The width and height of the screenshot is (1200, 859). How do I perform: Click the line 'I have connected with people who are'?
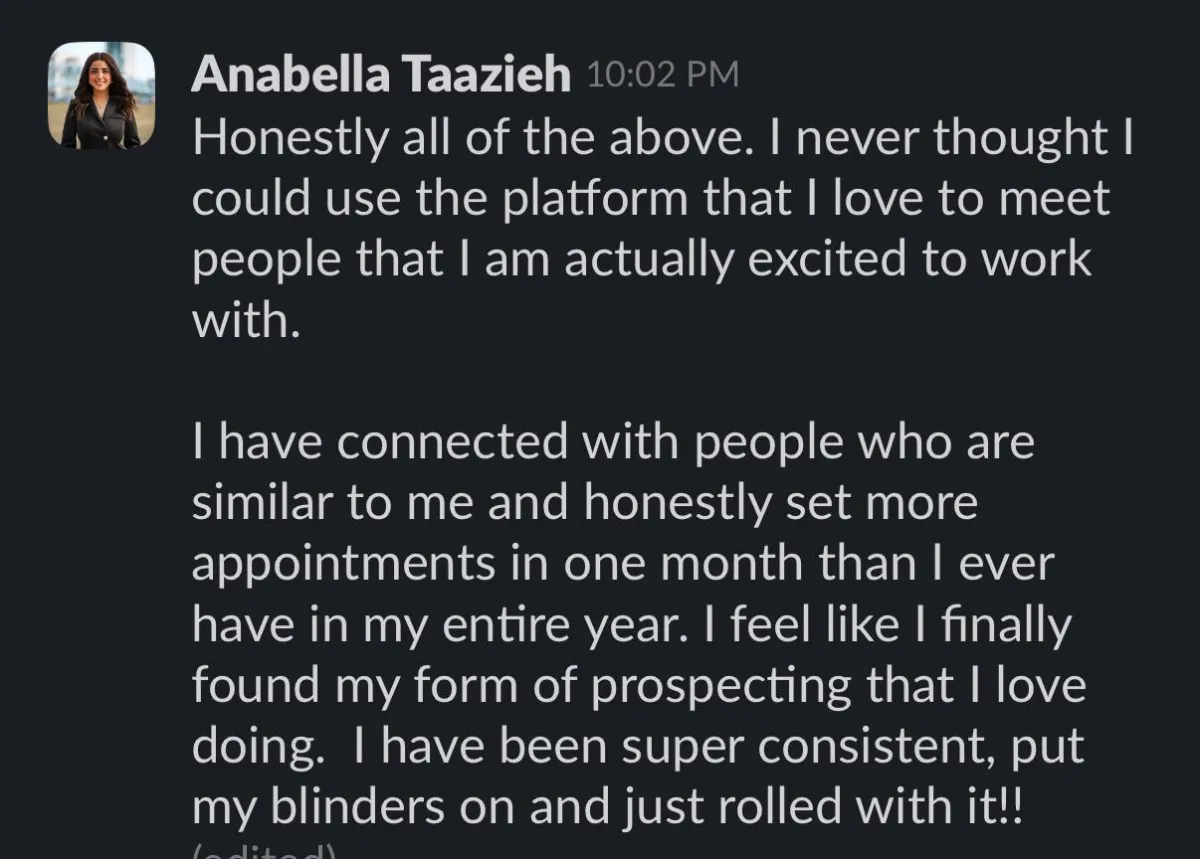pos(612,443)
